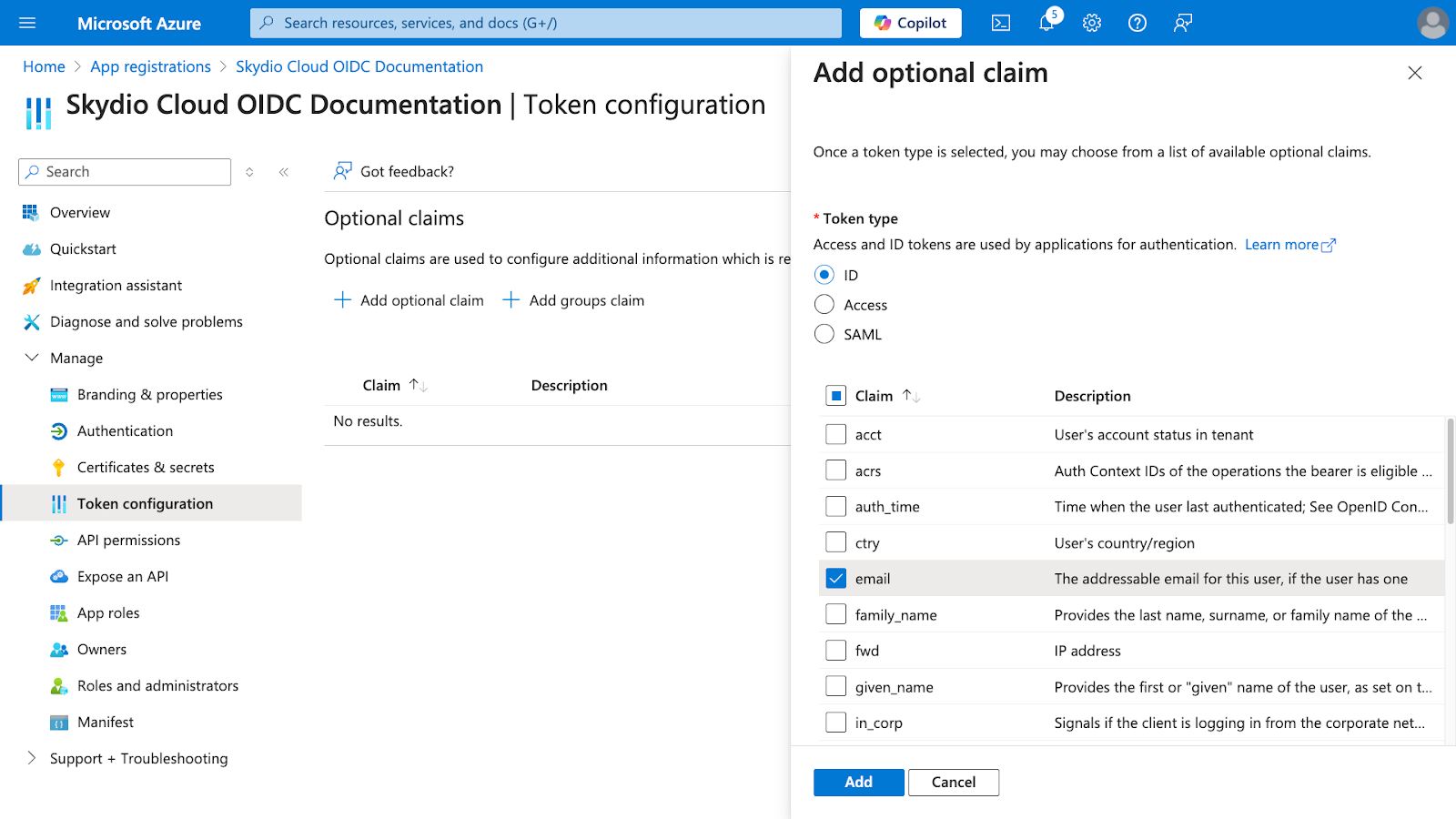Click the Add button
This screenshot has width=1456, height=819.
859,783
